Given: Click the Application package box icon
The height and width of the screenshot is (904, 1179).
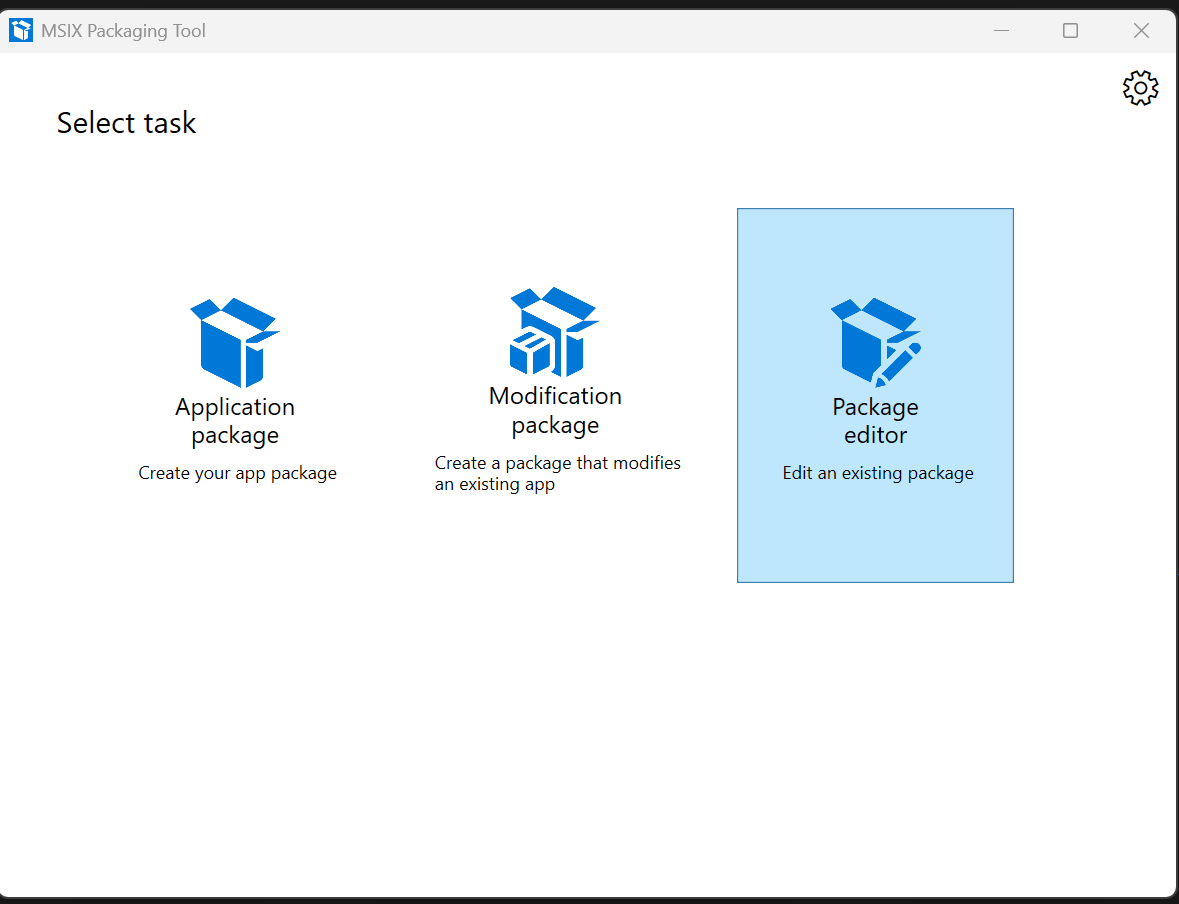Looking at the screenshot, I should (x=235, y=342).
